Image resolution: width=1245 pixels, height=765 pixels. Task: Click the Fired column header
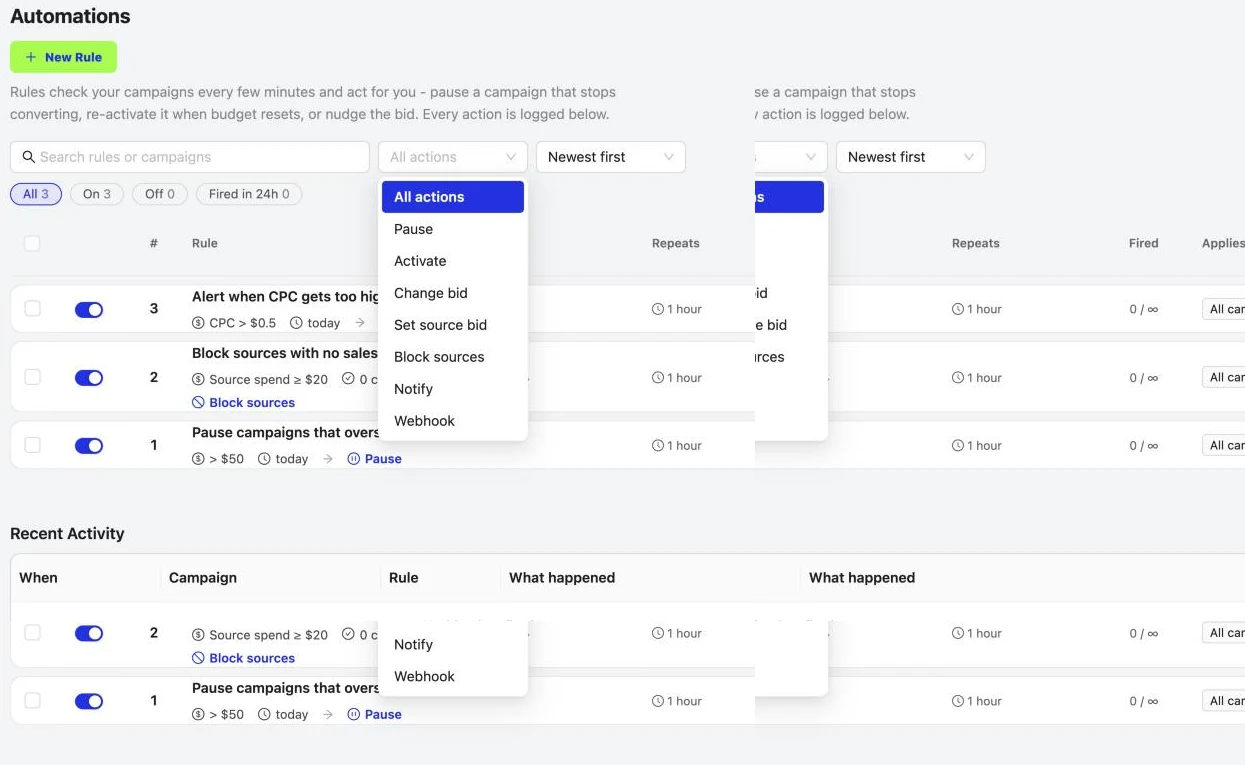1144,243
